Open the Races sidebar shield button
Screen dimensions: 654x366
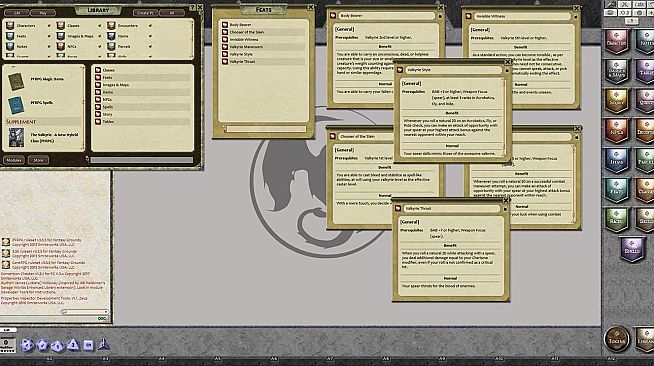(616, 220)
